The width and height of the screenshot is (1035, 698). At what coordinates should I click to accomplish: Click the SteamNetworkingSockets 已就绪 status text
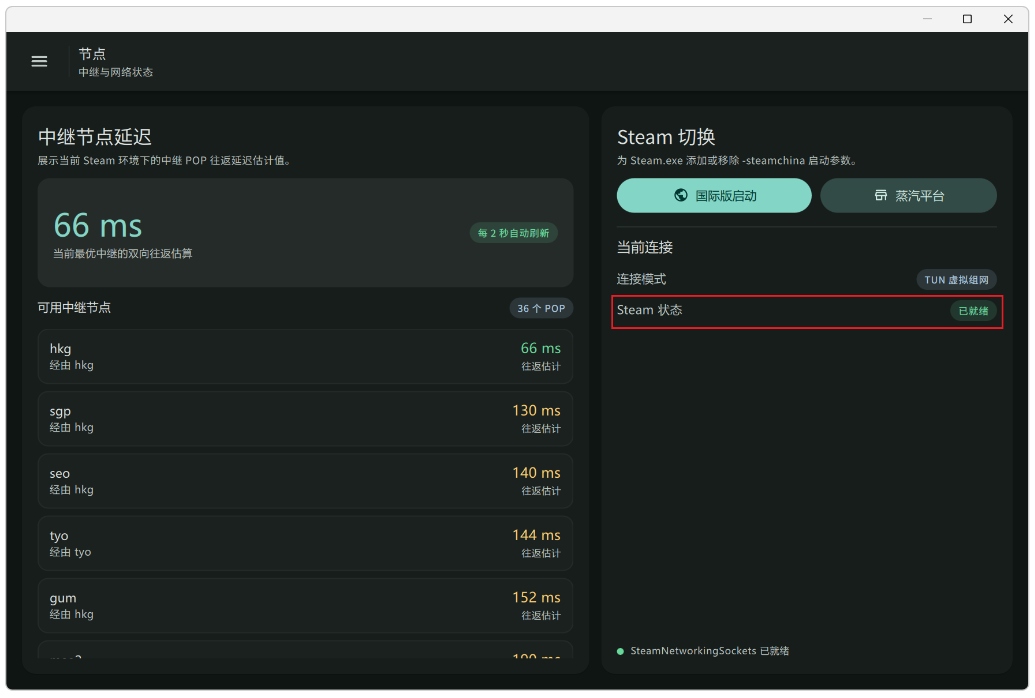pos(710,651)
